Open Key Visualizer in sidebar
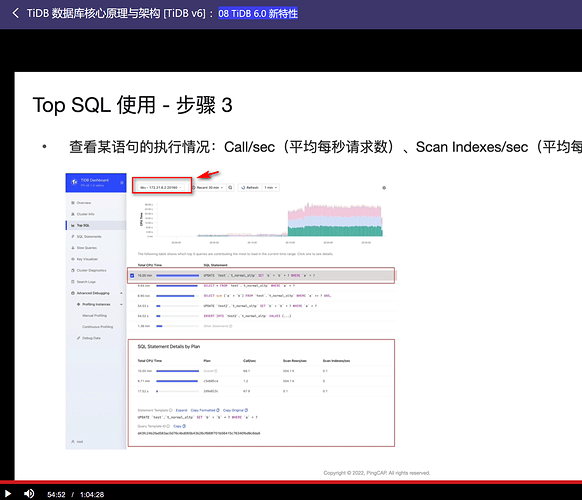 [x=87, y=259]
